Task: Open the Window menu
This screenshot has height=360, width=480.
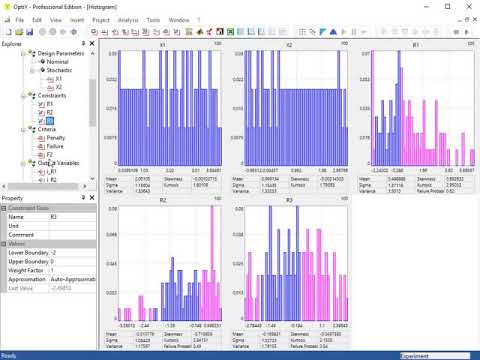Action: click(179, 20)
